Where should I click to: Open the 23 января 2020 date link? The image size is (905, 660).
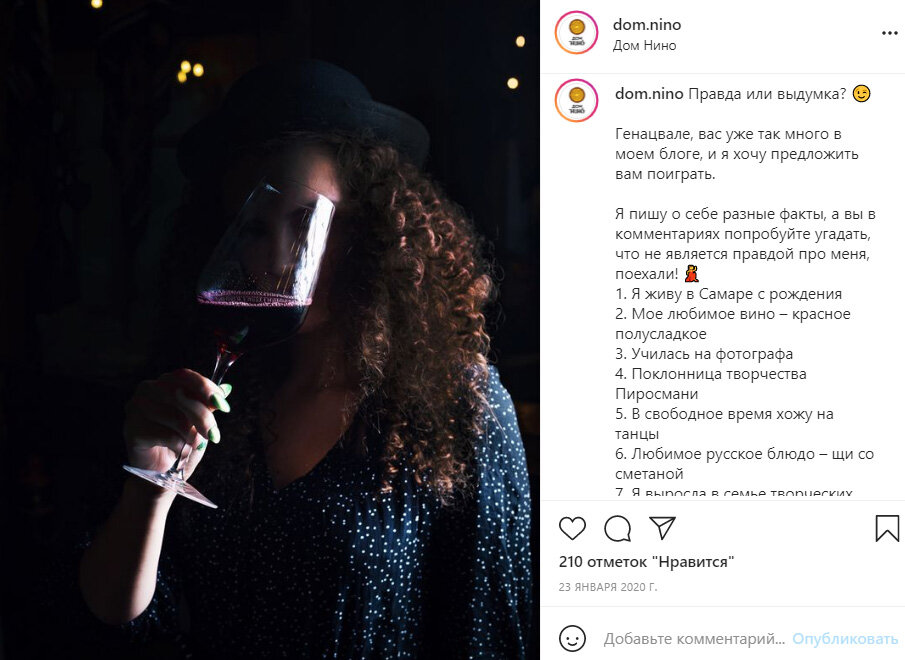pyautogui.click(x=608, y=587)
